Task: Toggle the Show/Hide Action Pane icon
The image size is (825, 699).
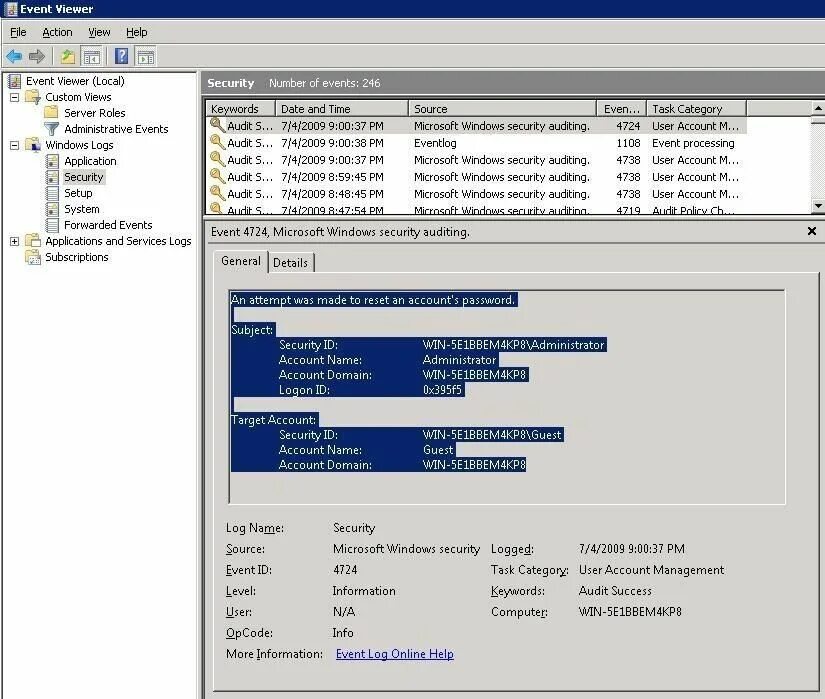Action: (146, 56)
